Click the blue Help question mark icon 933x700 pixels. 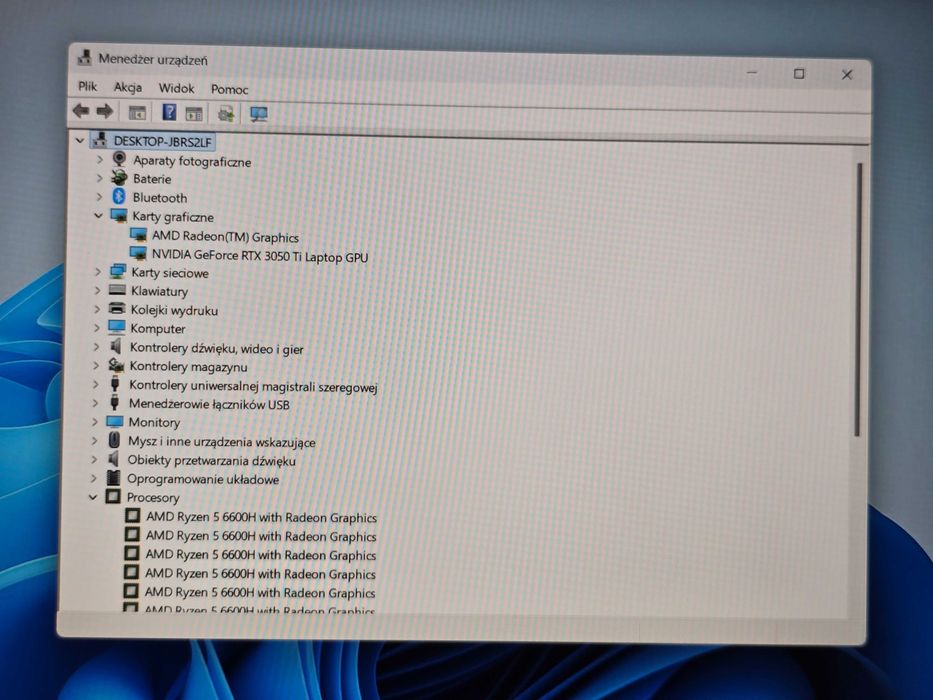click(x=169, y=112)
